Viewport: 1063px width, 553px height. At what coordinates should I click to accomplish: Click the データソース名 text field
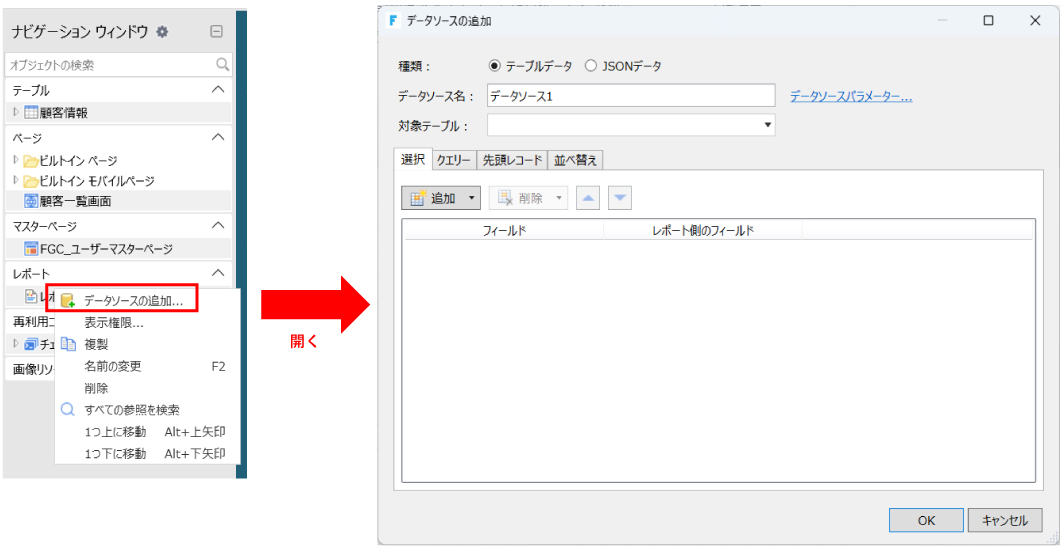click(630, 96)
